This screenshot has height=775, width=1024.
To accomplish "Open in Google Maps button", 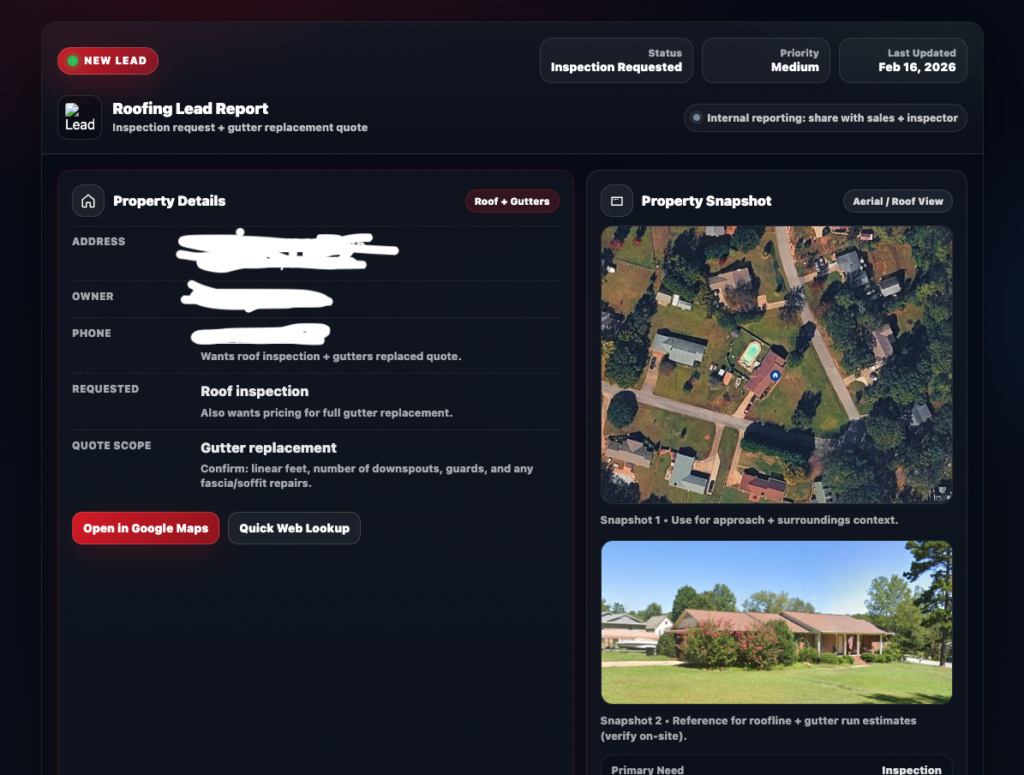I will (146, 528).
